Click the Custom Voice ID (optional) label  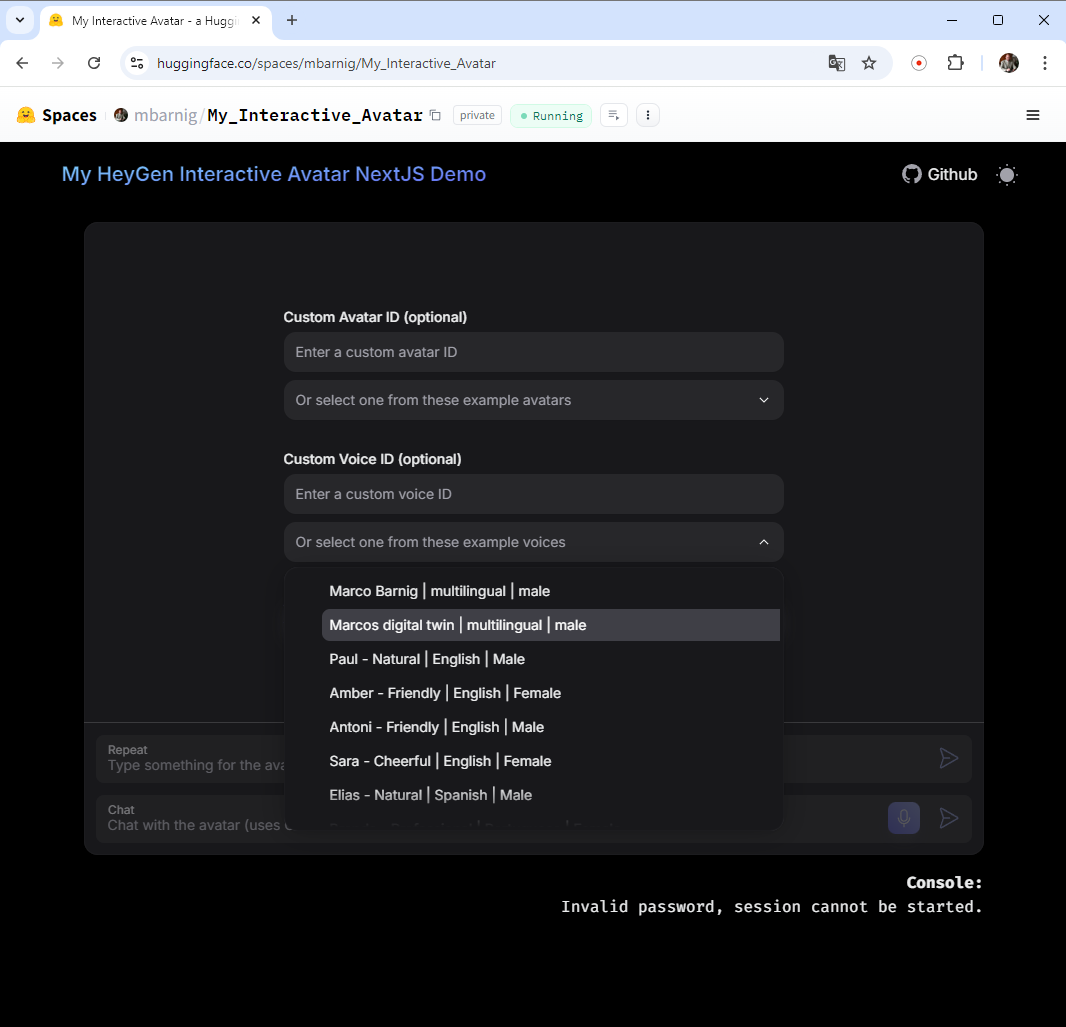click(373, 459)
